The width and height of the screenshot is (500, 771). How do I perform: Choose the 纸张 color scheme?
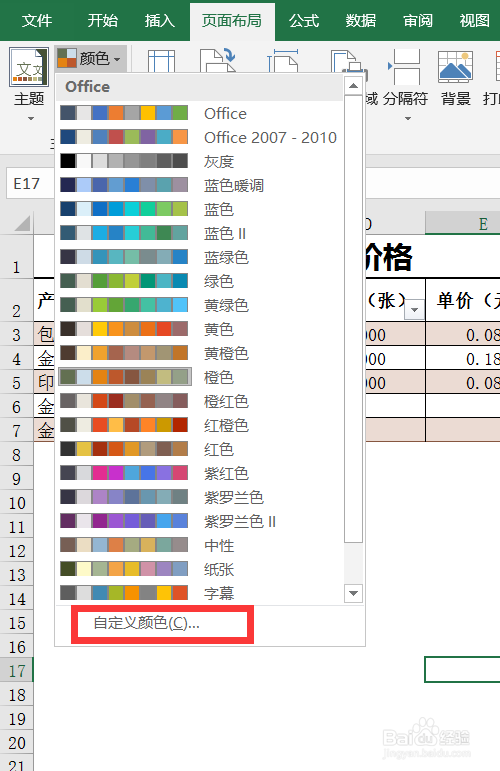[x=200, y=569]
